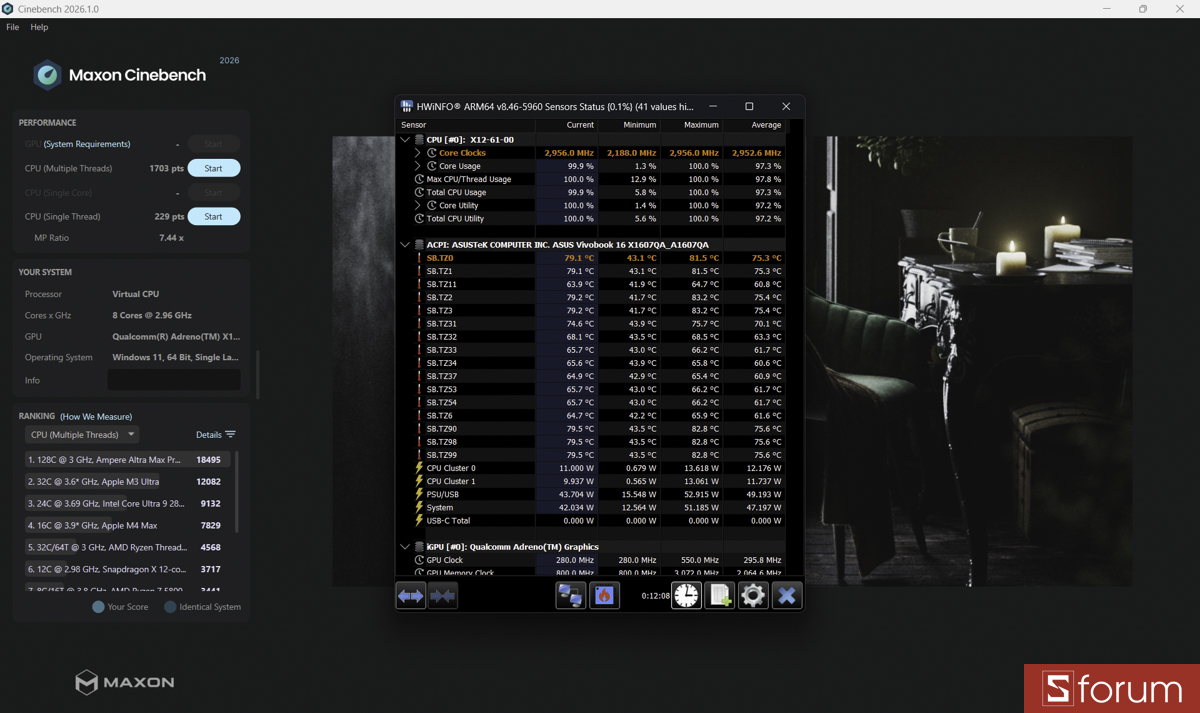The image size is (1200, 713).
Task: Collapse the ACPI ASUSTeK sensor group
Action: (x=405, y=245)
